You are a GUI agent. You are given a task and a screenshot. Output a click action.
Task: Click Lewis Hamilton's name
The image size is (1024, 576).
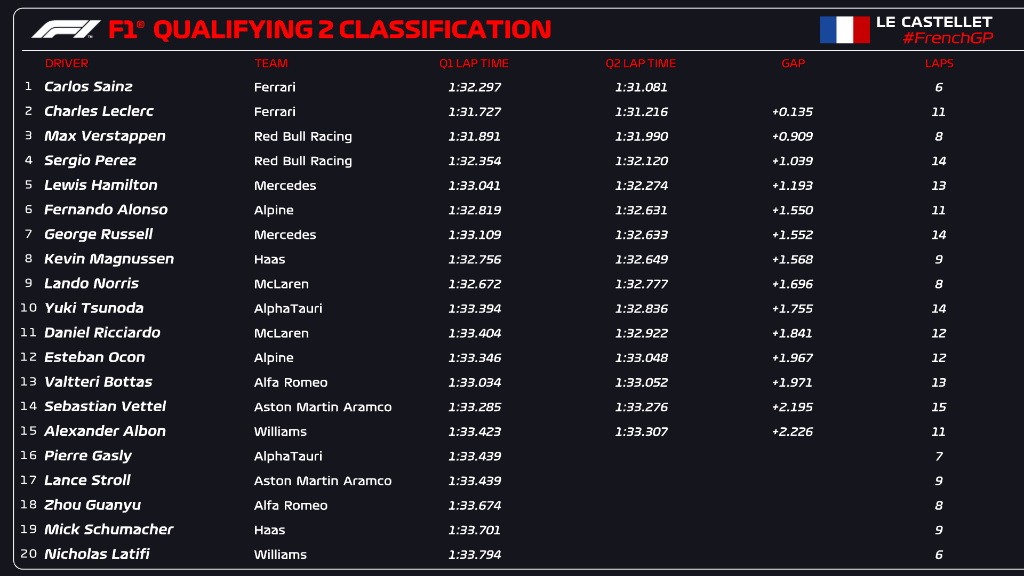101,185
